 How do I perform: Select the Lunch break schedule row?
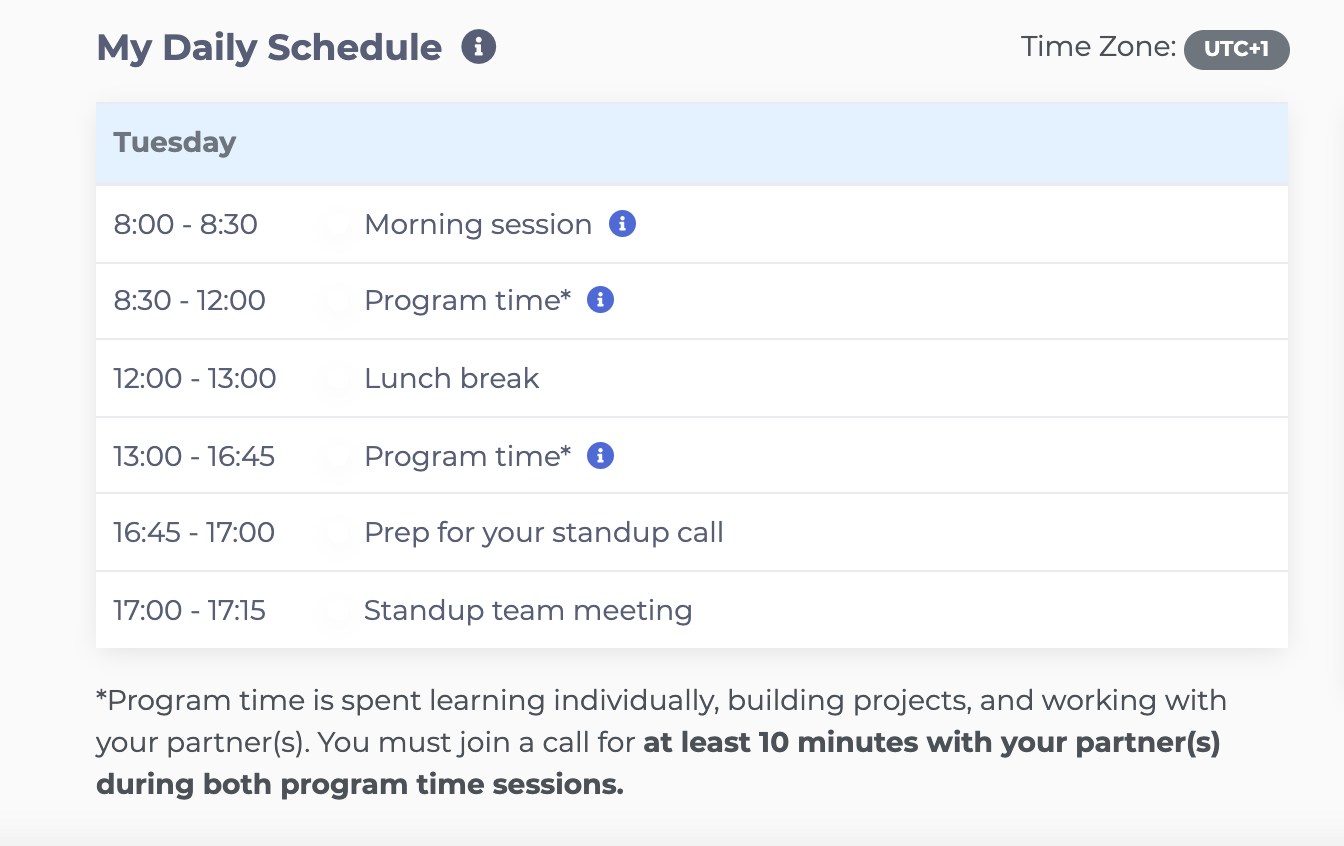tap(692, 378)
